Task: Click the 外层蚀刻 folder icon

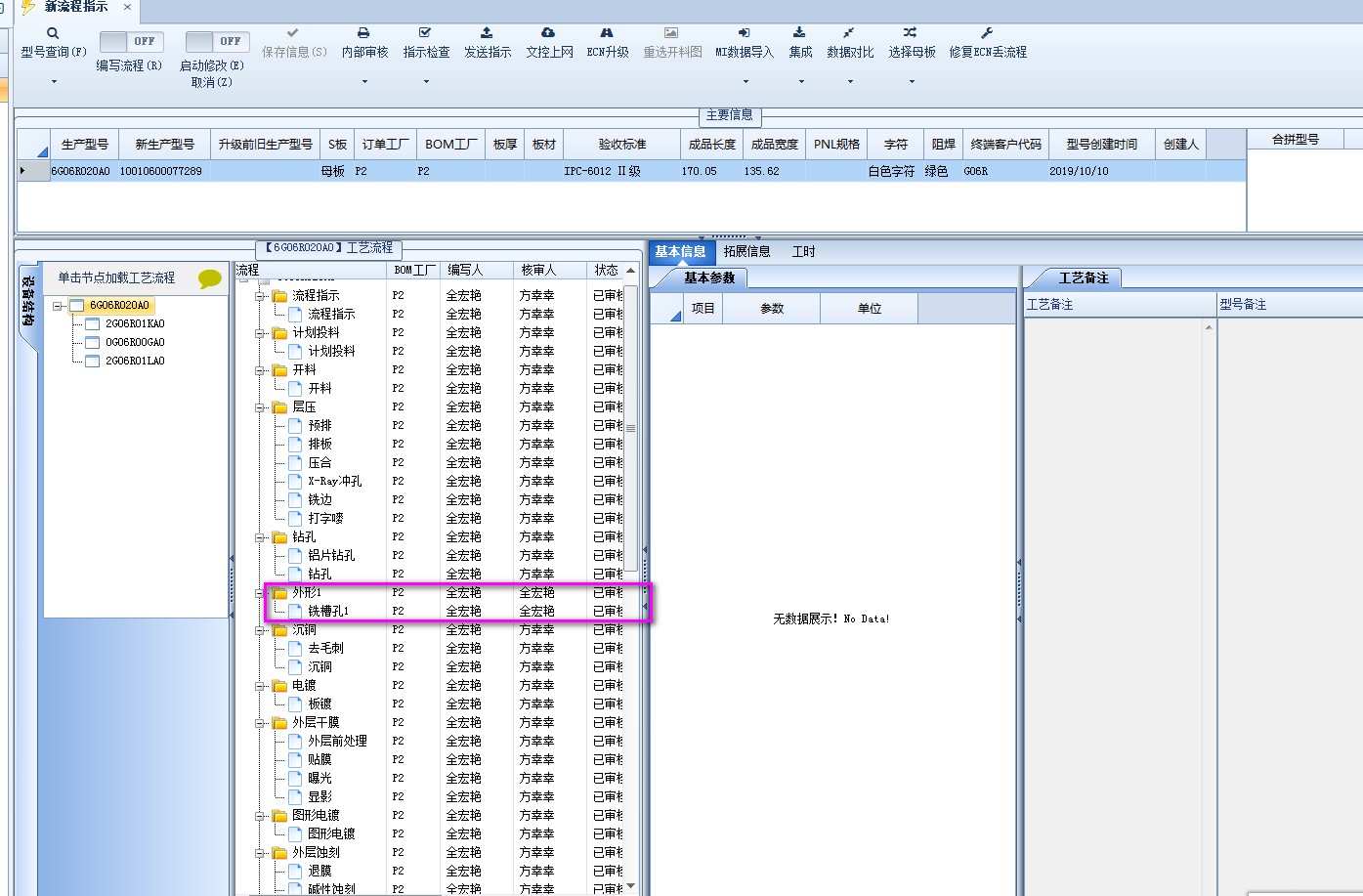Action: click(280, 852)
